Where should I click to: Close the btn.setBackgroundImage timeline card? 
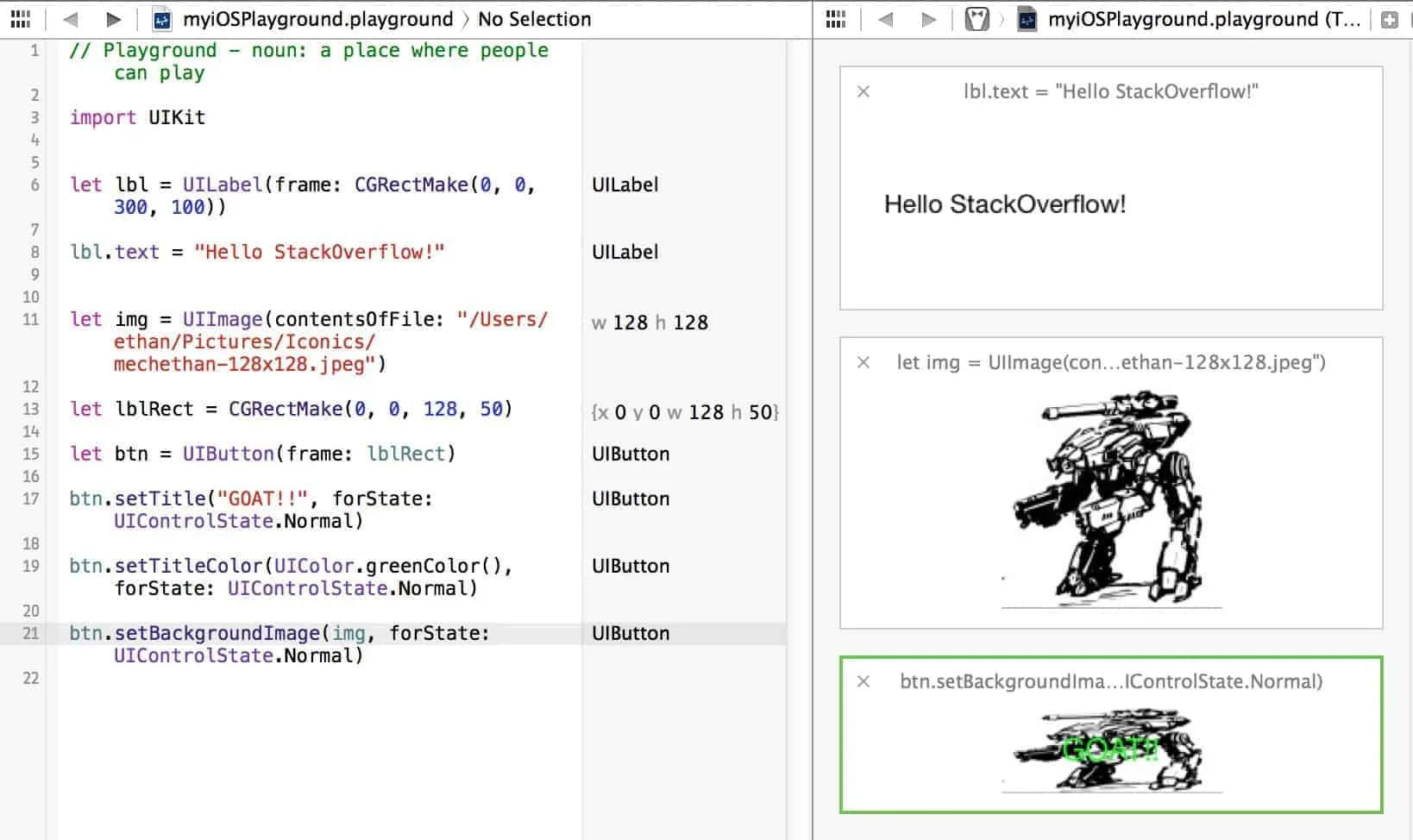pyautogui.click(x=863, y=681)
